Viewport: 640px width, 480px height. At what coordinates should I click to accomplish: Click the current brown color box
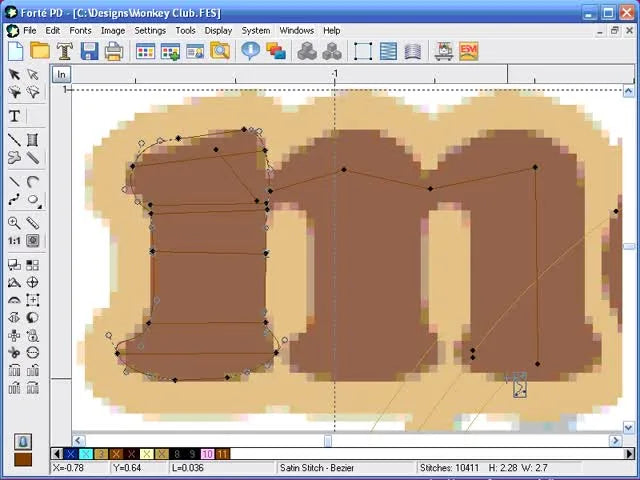pyautogui.click(x=23, y=460)
